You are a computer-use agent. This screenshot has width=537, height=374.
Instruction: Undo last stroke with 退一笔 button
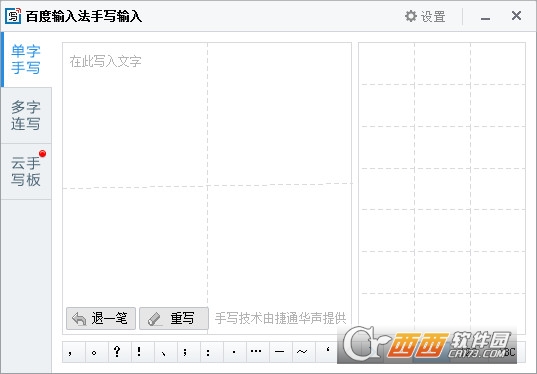[101, 319]
